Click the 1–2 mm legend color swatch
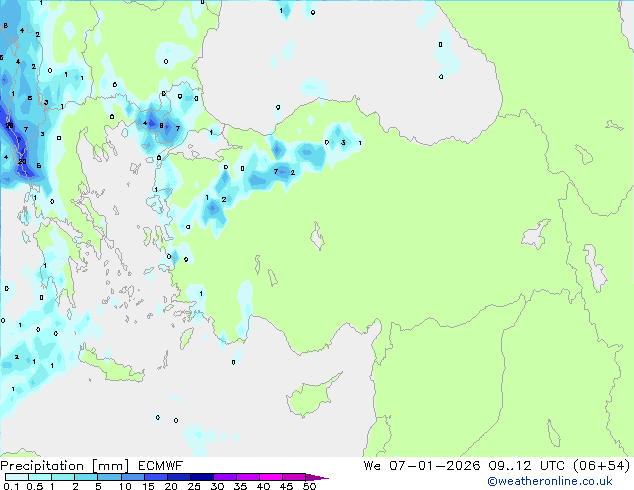The height and width of the screenshot is (490, 634). (63, 477)
